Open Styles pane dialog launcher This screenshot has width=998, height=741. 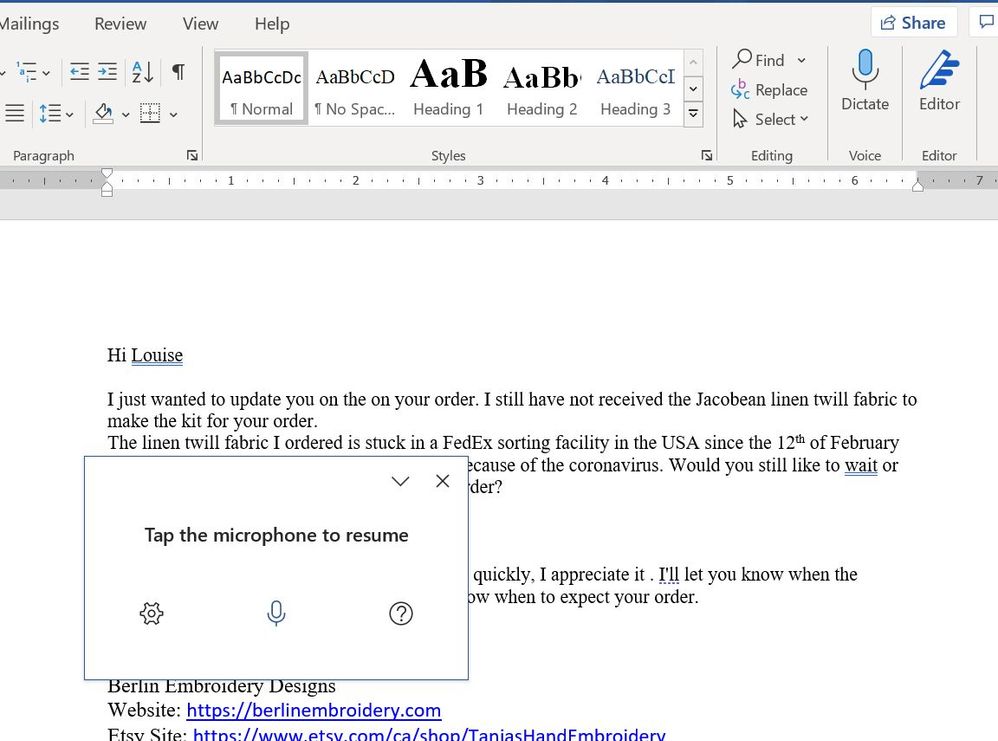click(706, 155)
